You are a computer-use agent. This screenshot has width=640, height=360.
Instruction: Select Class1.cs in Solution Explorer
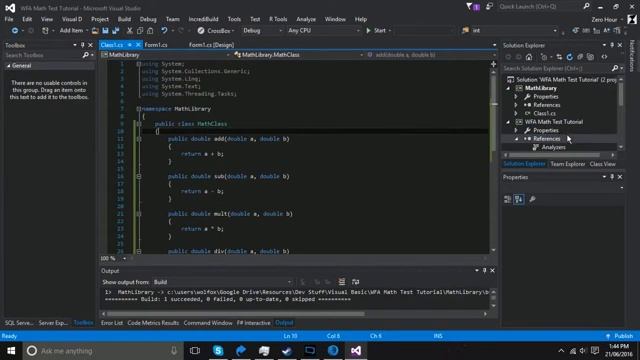coord(544,113)
